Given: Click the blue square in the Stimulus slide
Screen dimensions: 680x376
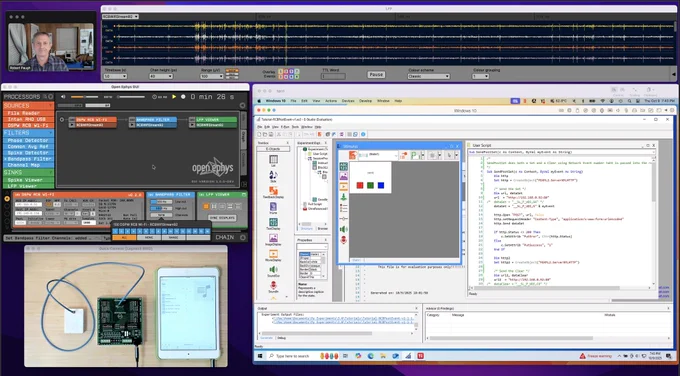Looking at the screenshot, I should pyautogui.click(x=381, y=185).
